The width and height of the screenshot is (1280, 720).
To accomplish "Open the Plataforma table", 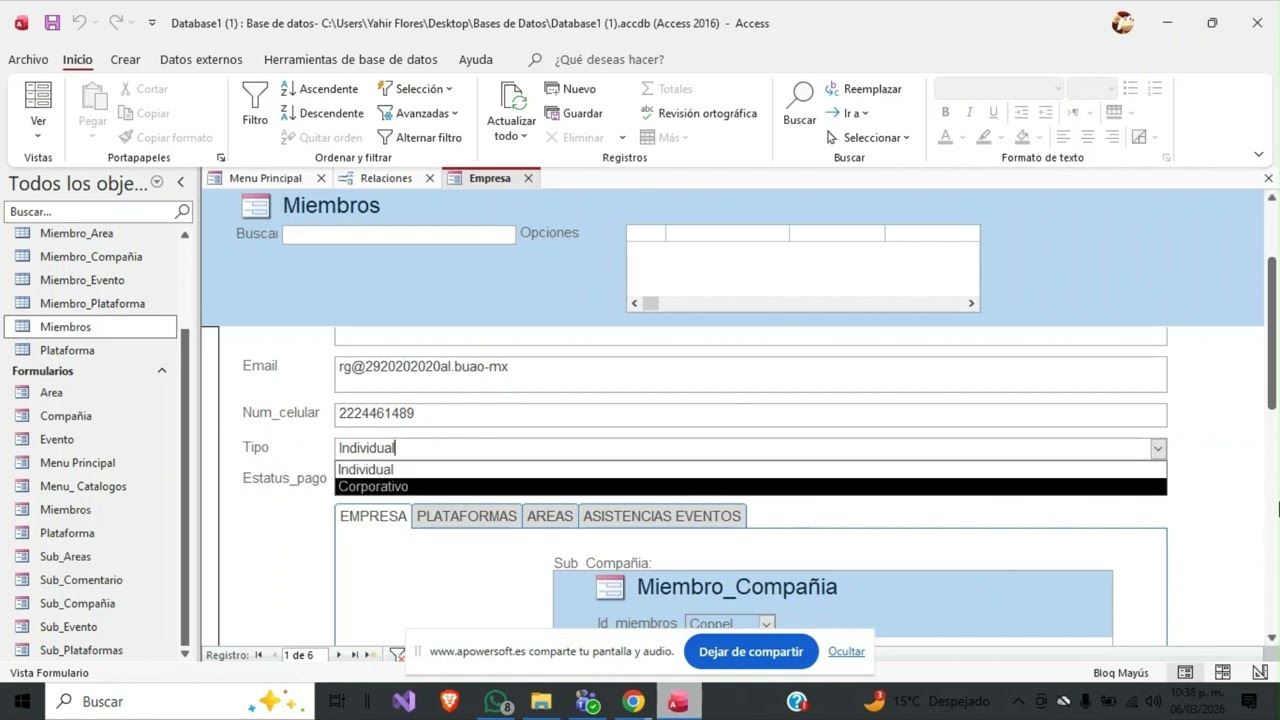I will [x=67, y=350].
